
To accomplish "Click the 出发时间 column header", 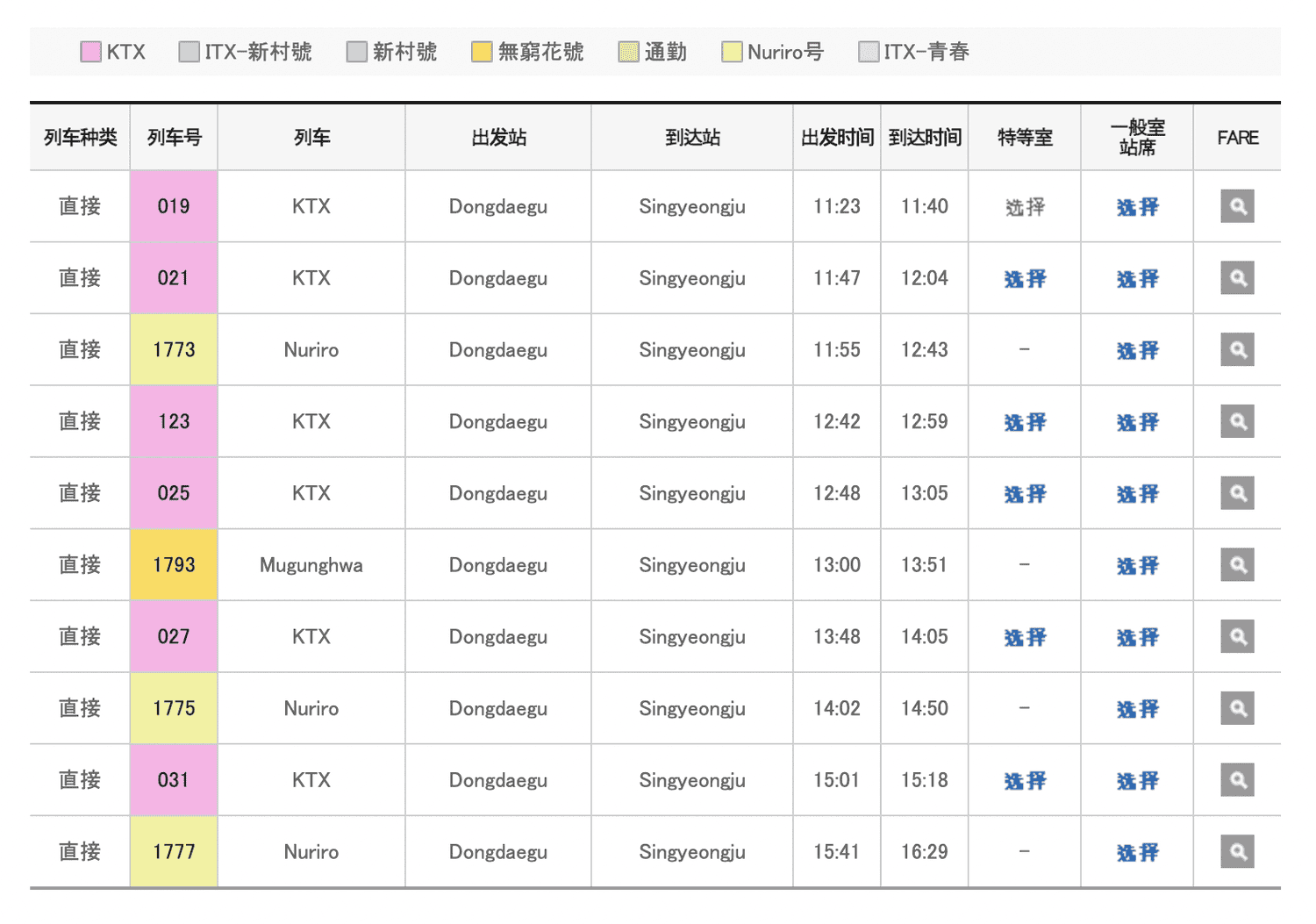I will point(837,138).
